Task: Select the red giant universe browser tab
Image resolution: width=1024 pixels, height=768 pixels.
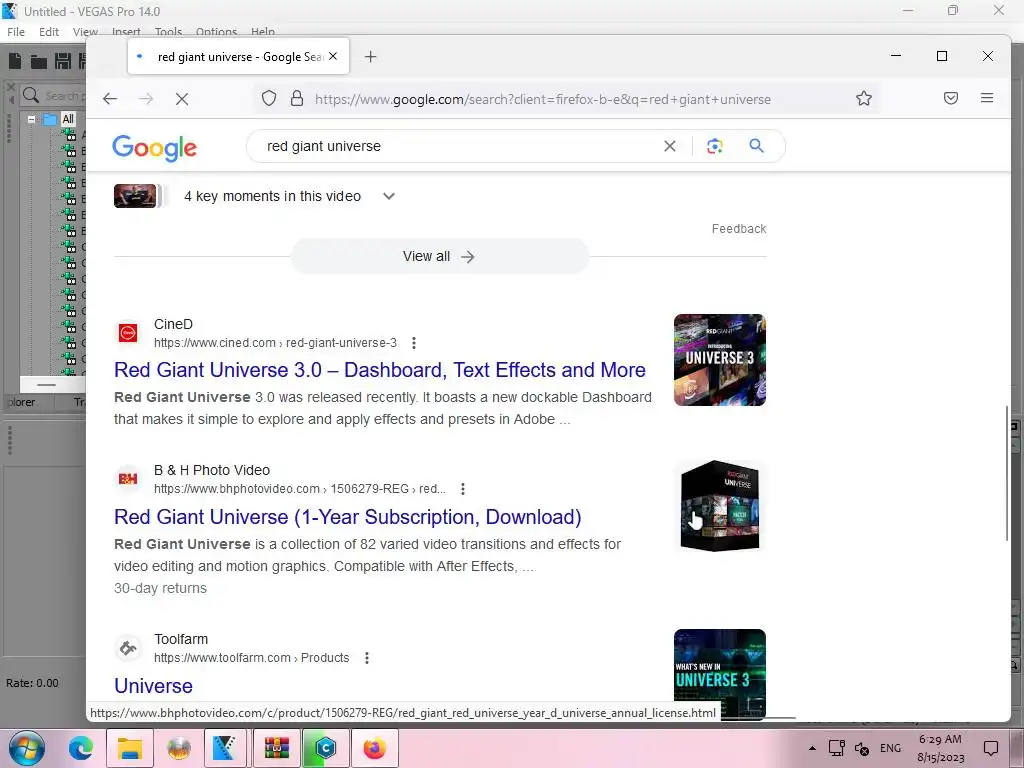Action: tap(238, 57)
